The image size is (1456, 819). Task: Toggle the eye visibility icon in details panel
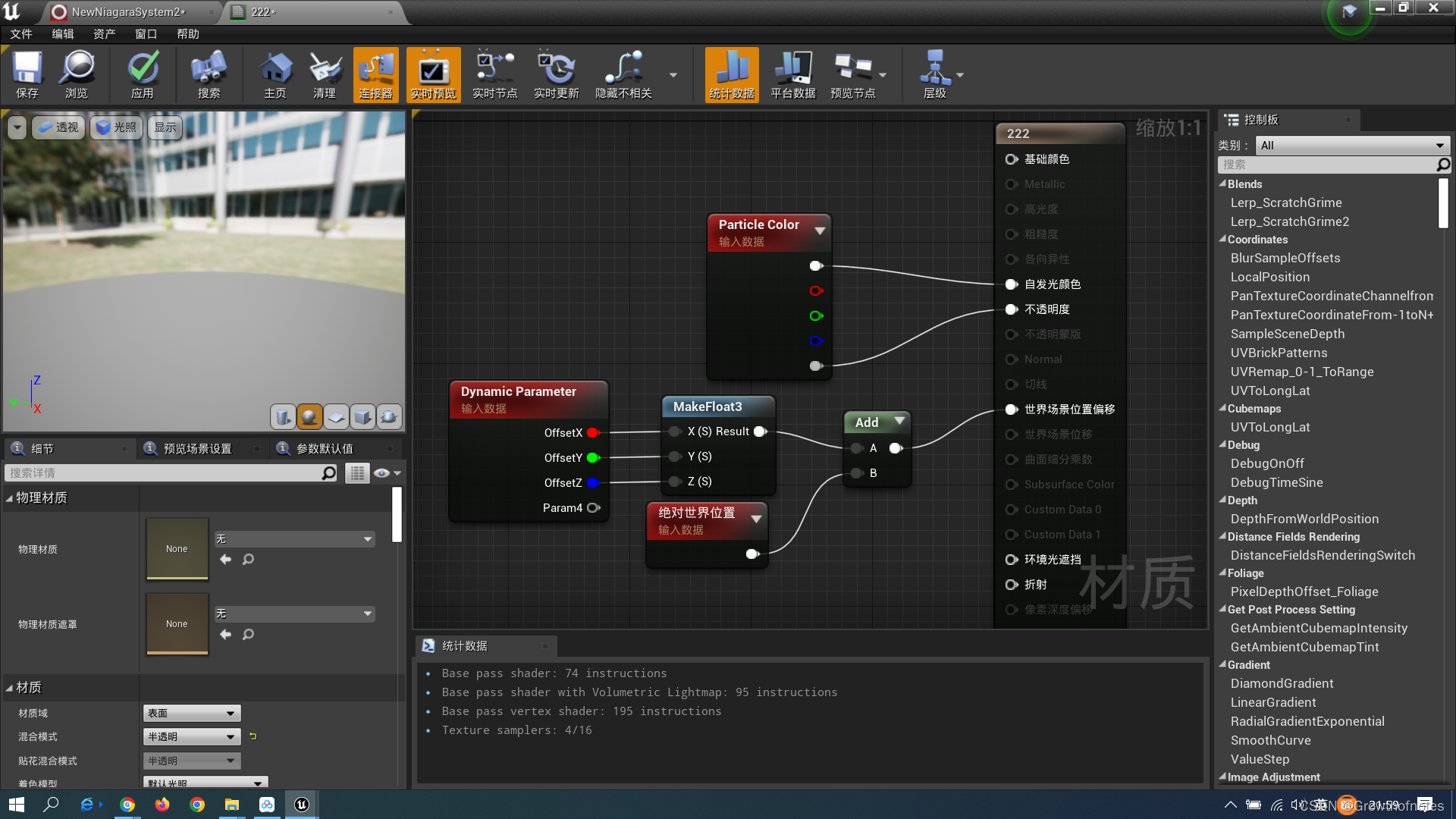[383, 472]
